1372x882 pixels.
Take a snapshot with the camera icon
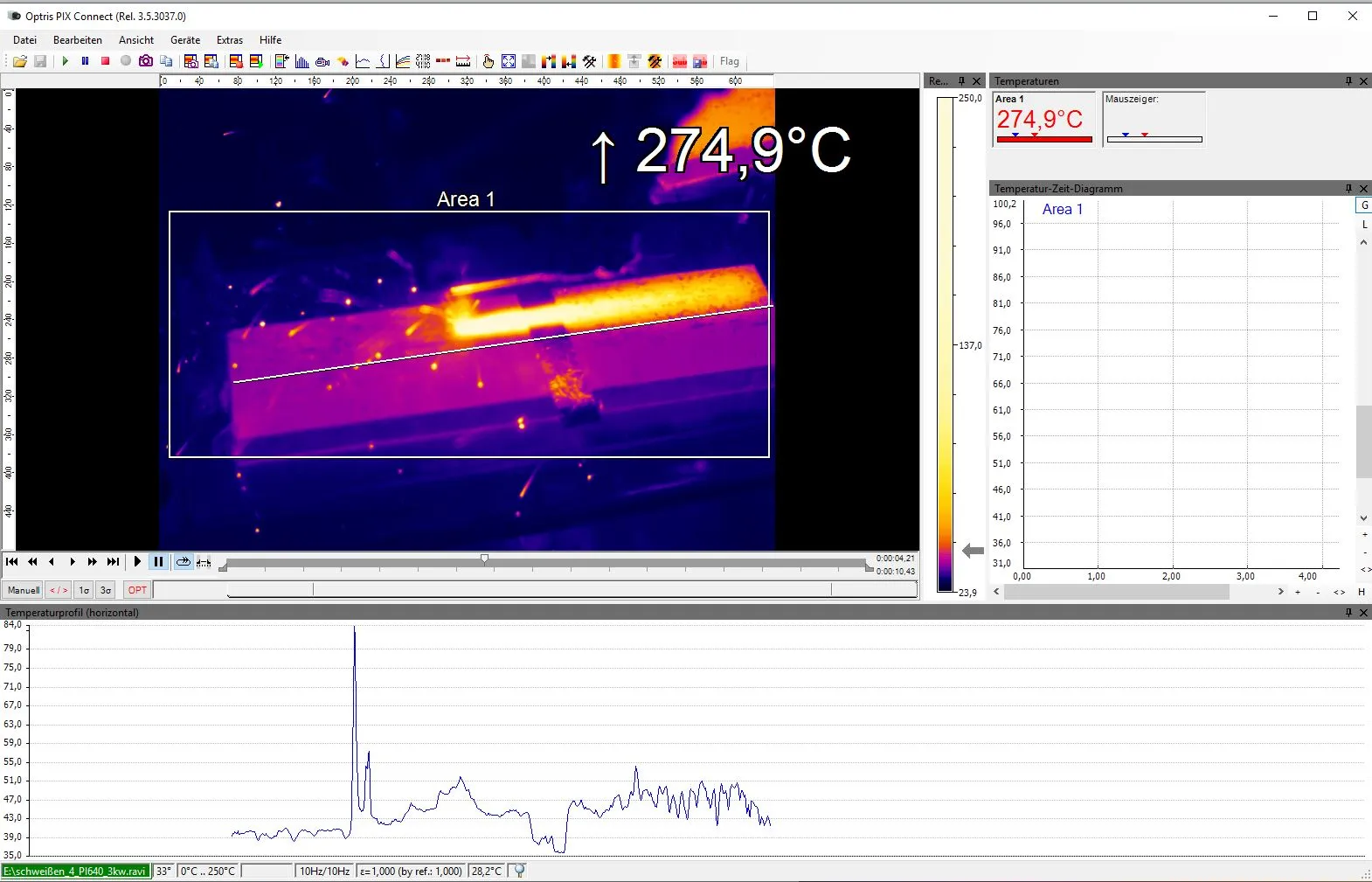point(146,61)
